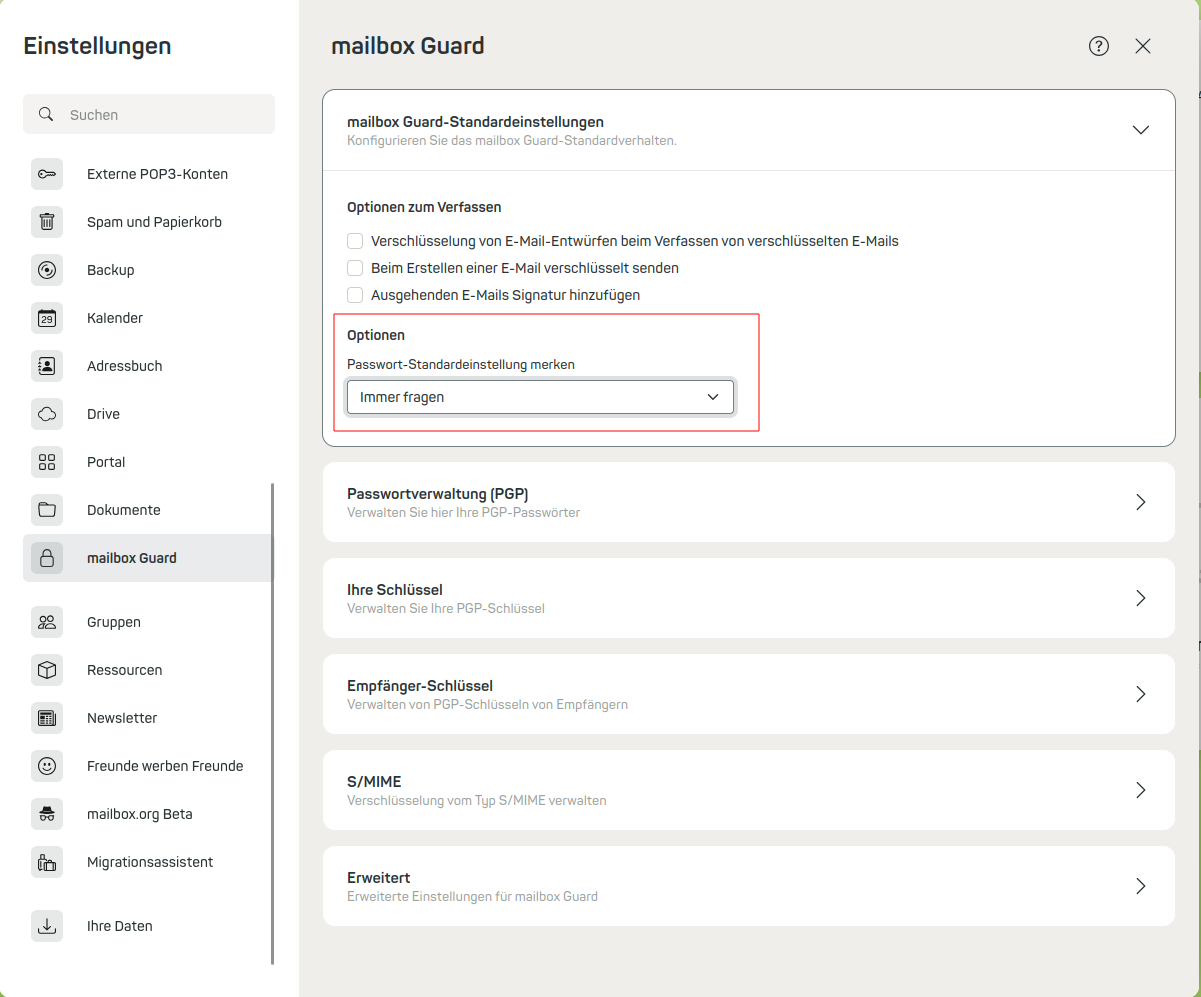
Task: Click the mailbox Guard page title
Action: point(408,46)
